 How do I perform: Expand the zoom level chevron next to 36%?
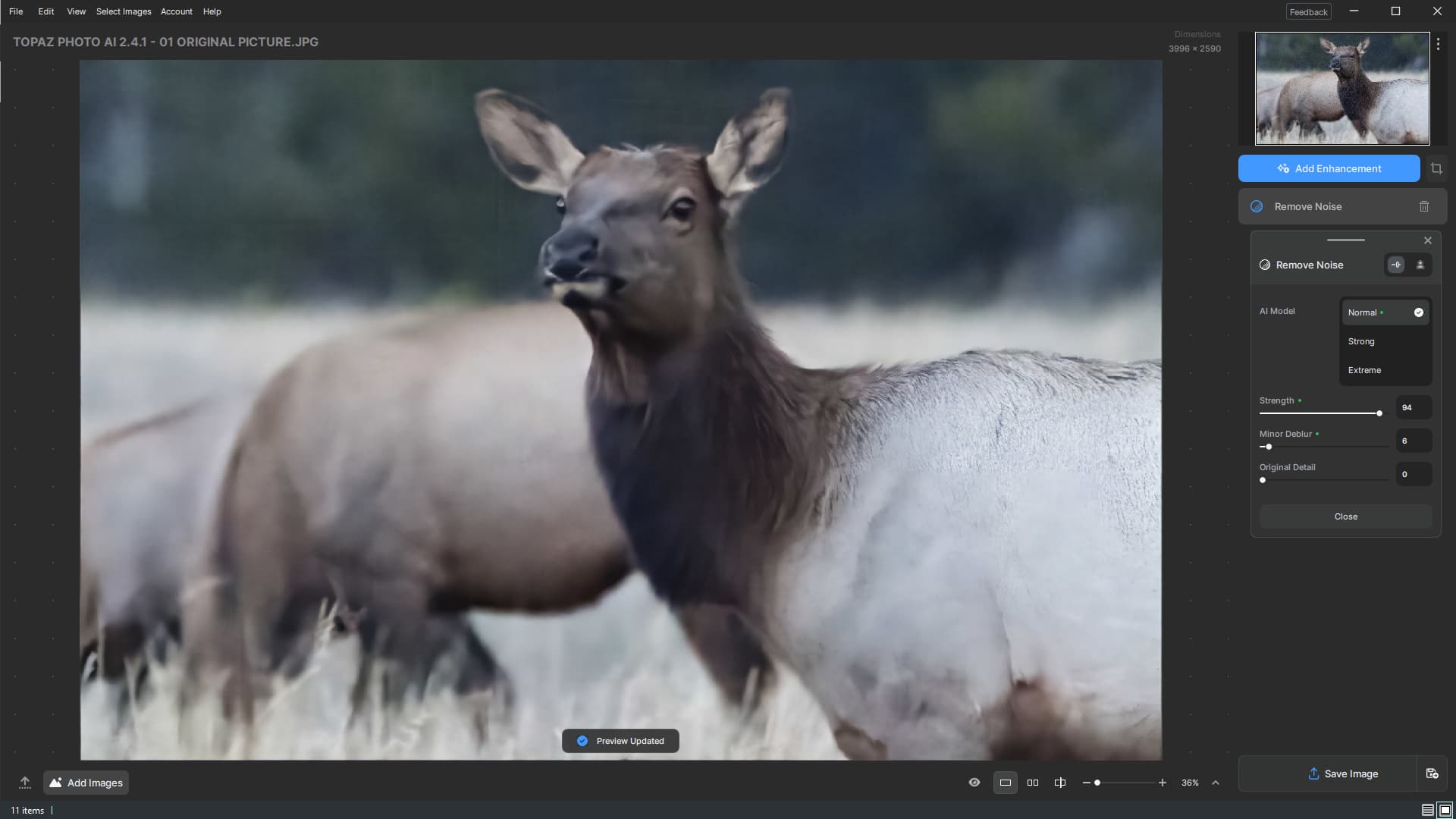(x=1216, y=783)
